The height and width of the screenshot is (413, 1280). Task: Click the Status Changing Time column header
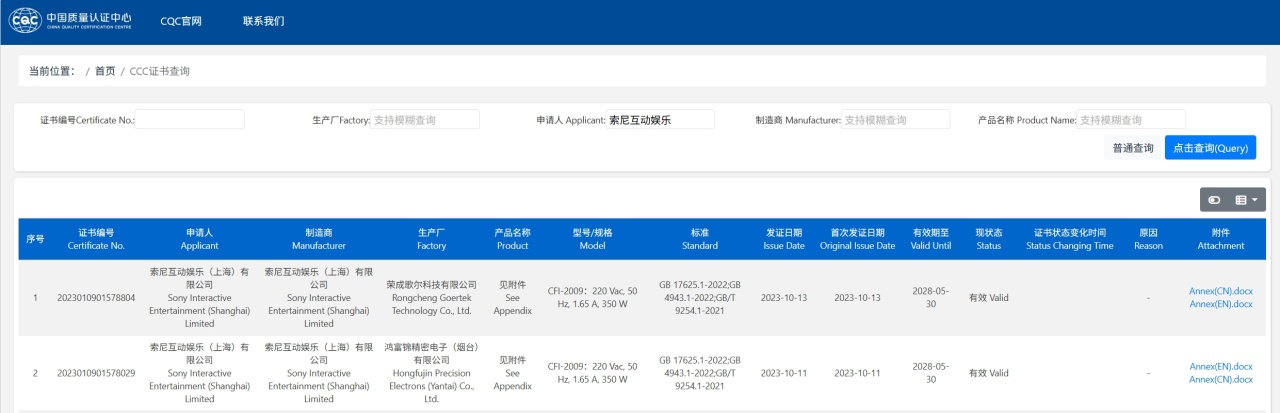tap(1069, 239)
